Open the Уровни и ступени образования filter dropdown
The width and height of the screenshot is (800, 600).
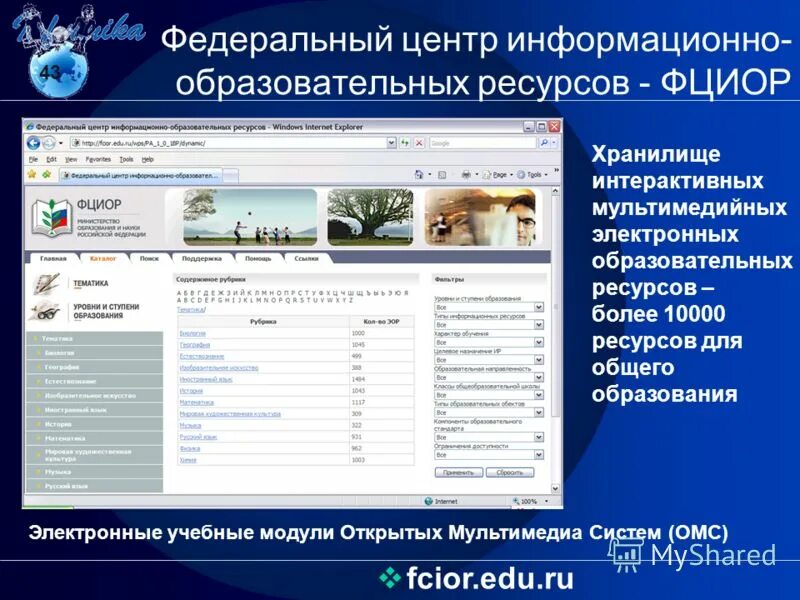point(539,308)
